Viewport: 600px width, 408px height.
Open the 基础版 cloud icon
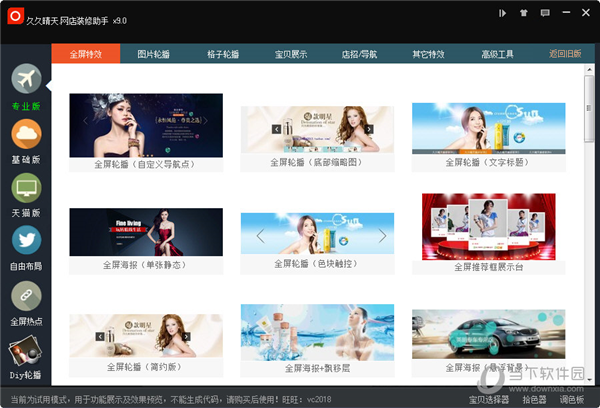(x=26, y=134)
